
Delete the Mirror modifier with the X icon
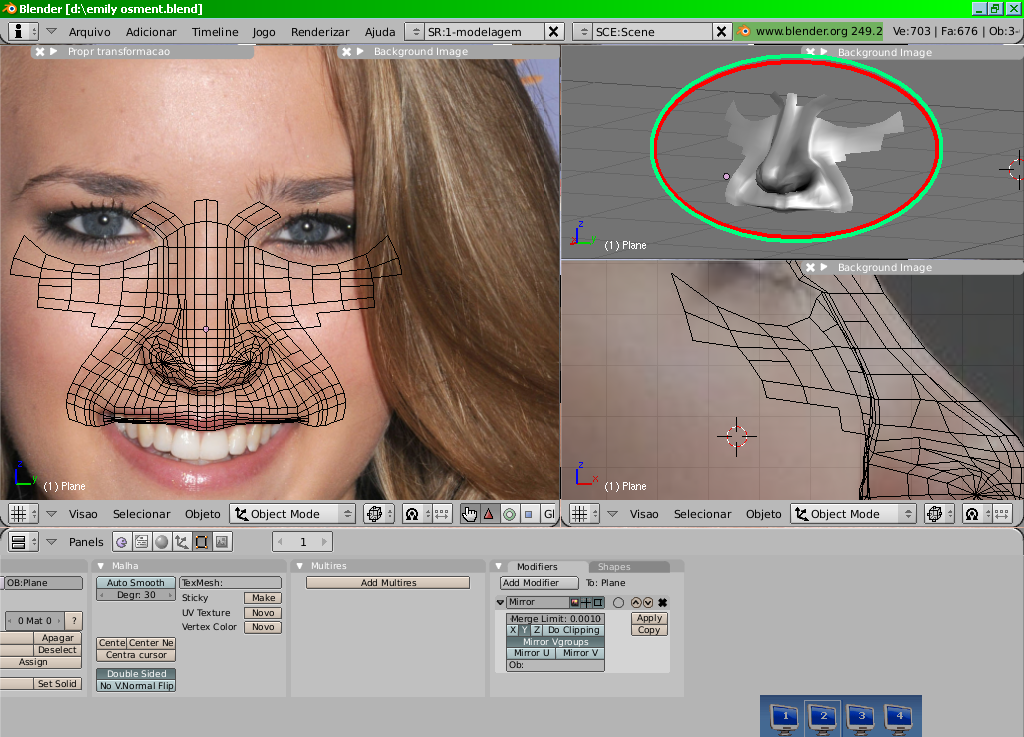click(x=662, y=603)
